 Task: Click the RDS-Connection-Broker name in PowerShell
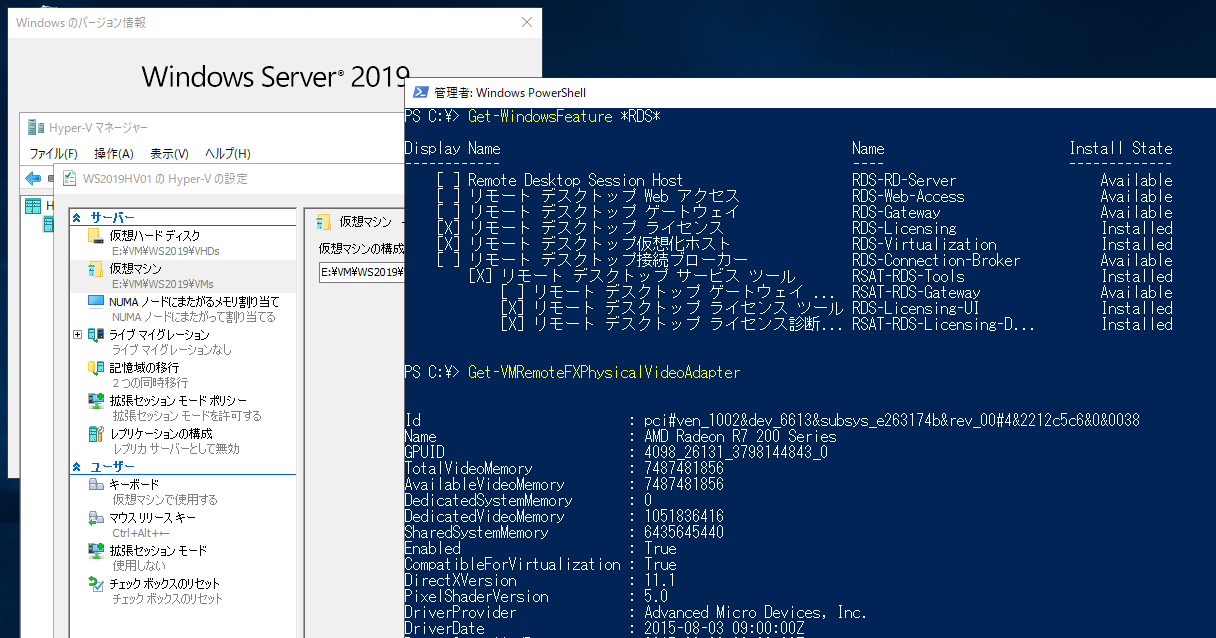pyautogui.click(x=936, y=261)
